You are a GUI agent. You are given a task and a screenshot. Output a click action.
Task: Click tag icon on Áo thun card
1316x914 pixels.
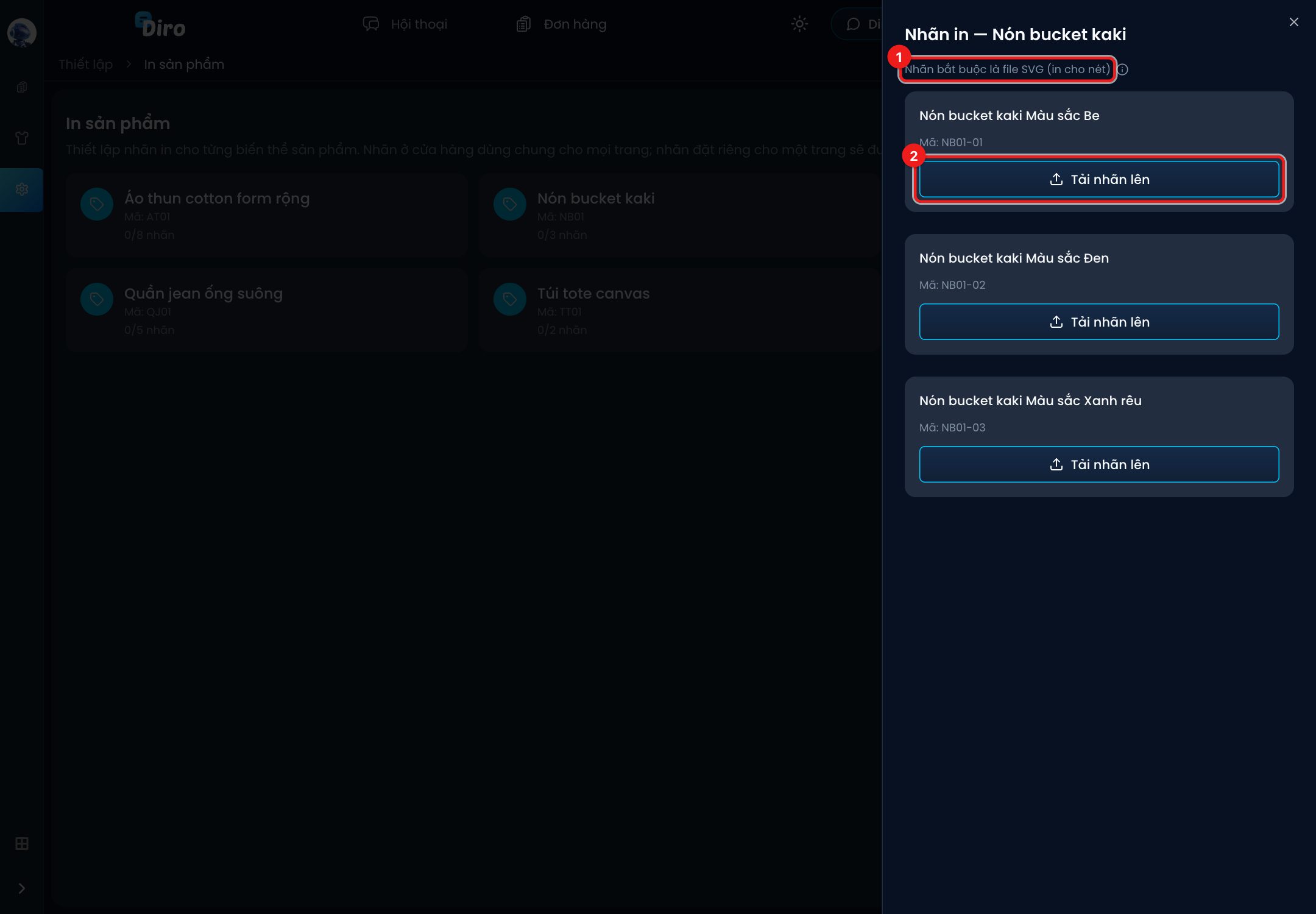(x=97, y=204)
